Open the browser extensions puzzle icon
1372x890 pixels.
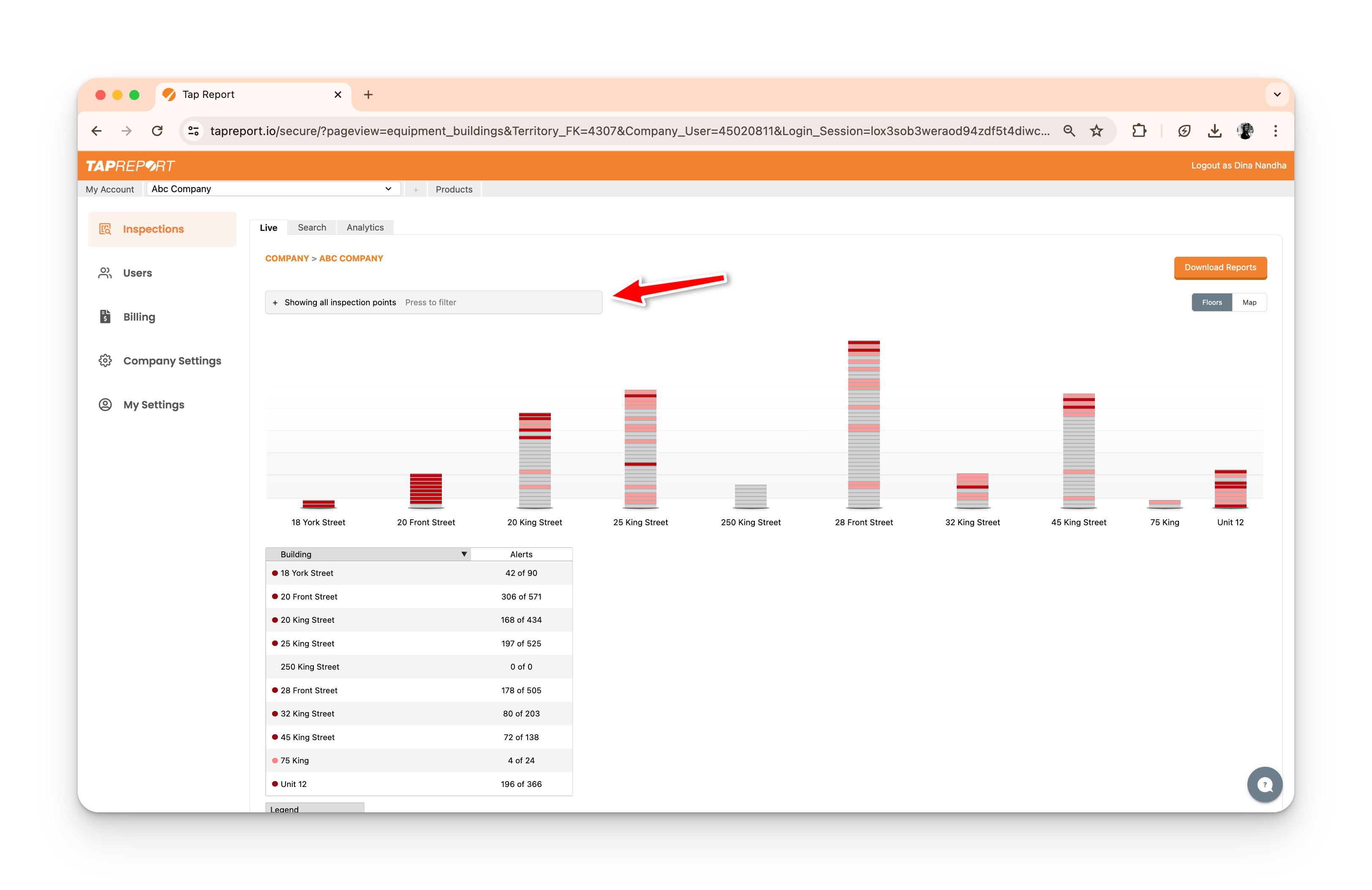coord(1139,131)
